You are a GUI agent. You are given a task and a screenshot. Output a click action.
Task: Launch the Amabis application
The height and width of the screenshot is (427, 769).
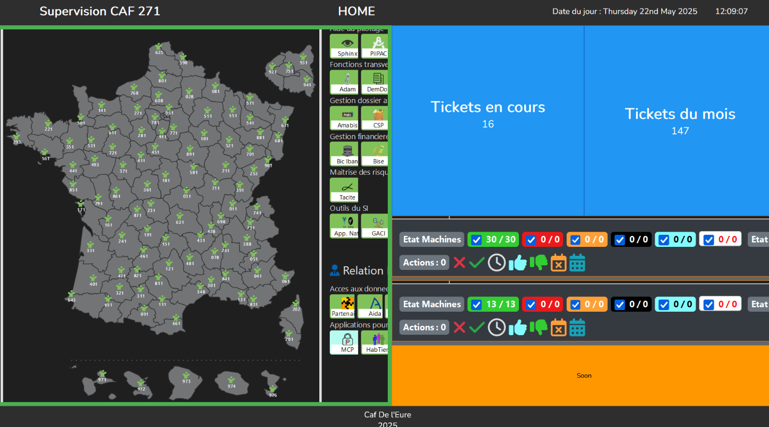(344, 118)
